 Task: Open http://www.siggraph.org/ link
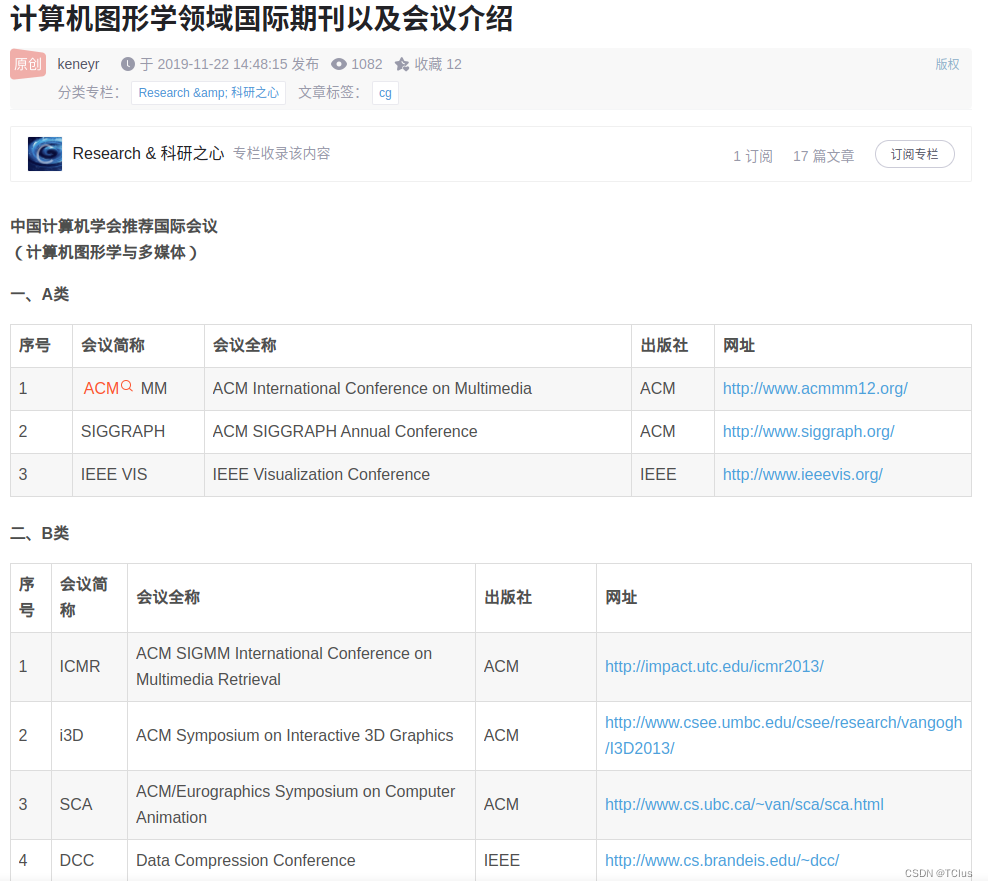[808, 432]
